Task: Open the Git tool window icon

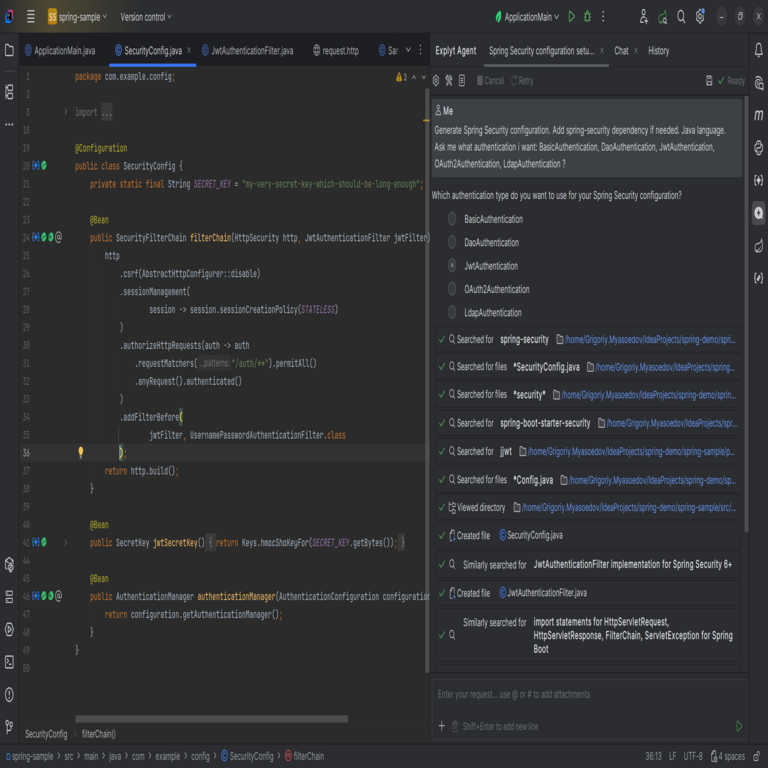Action: [x=9, y=726]
